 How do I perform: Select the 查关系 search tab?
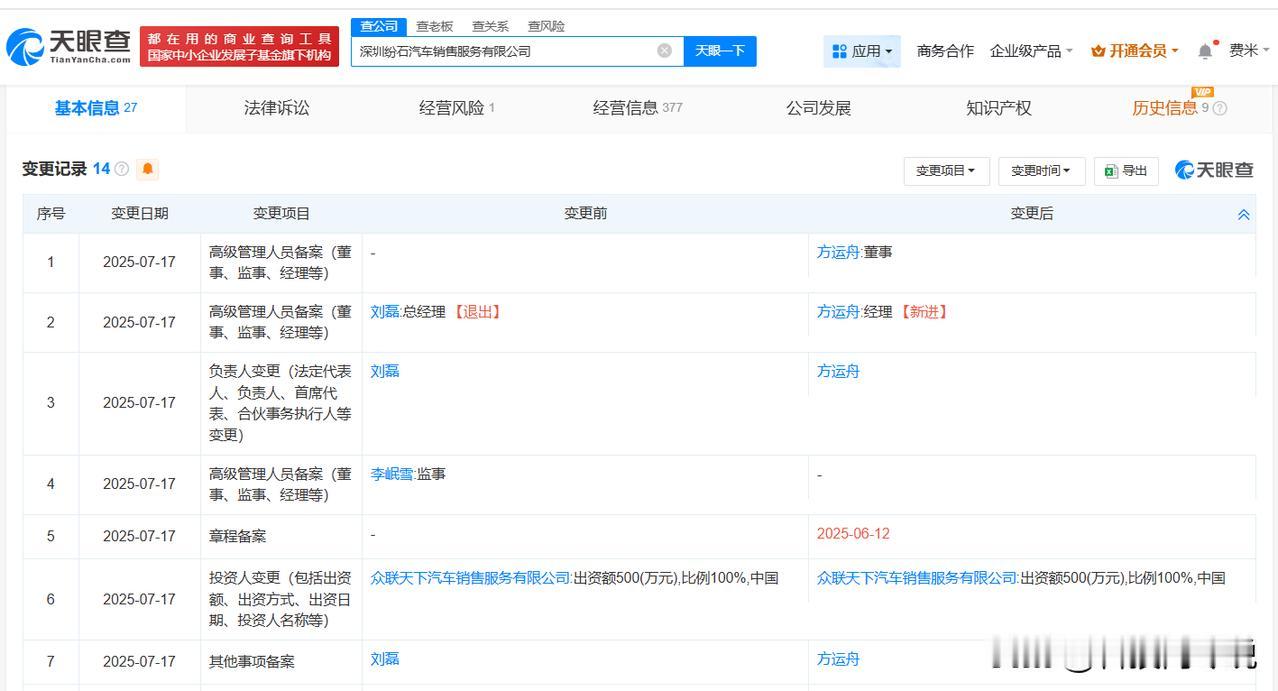[x=490, y=26]
